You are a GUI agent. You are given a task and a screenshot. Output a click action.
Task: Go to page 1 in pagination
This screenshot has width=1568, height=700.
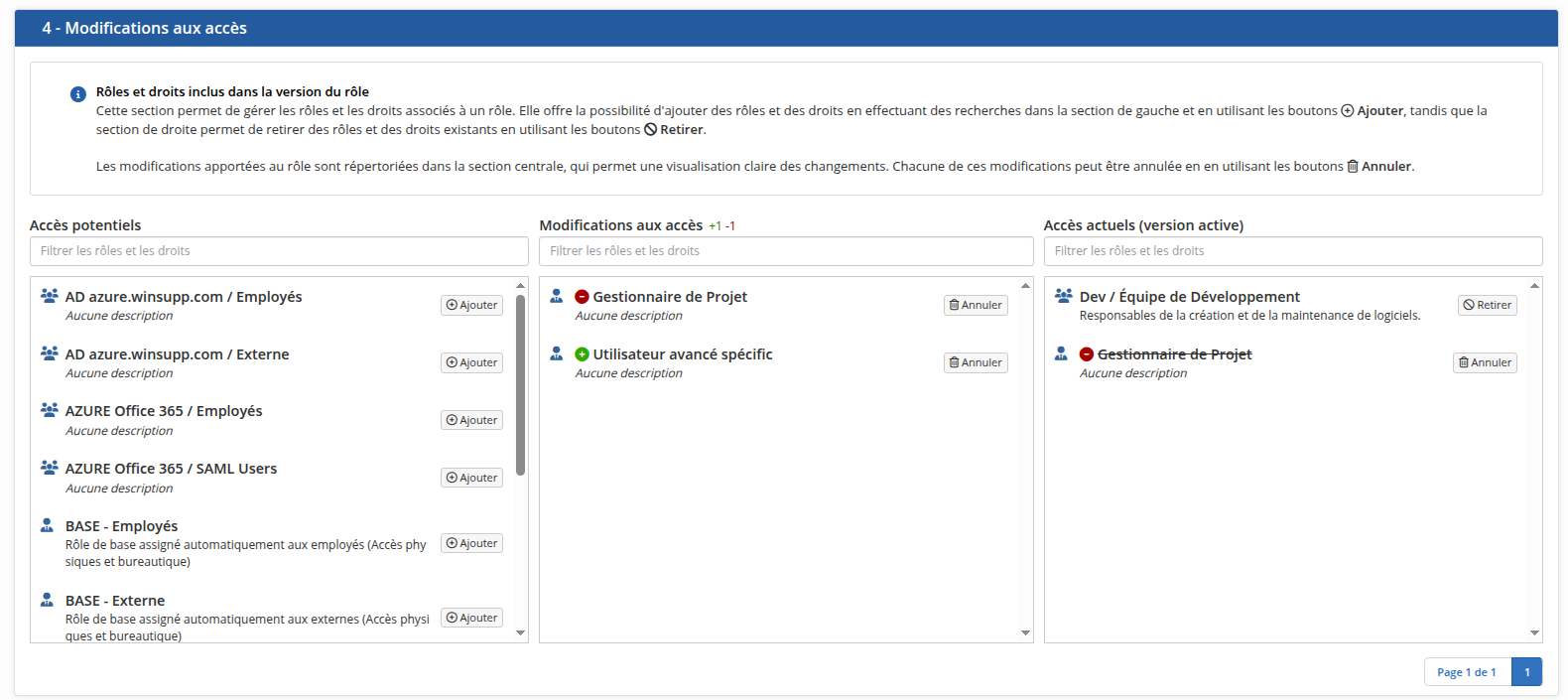click(x=1526, y=672)
